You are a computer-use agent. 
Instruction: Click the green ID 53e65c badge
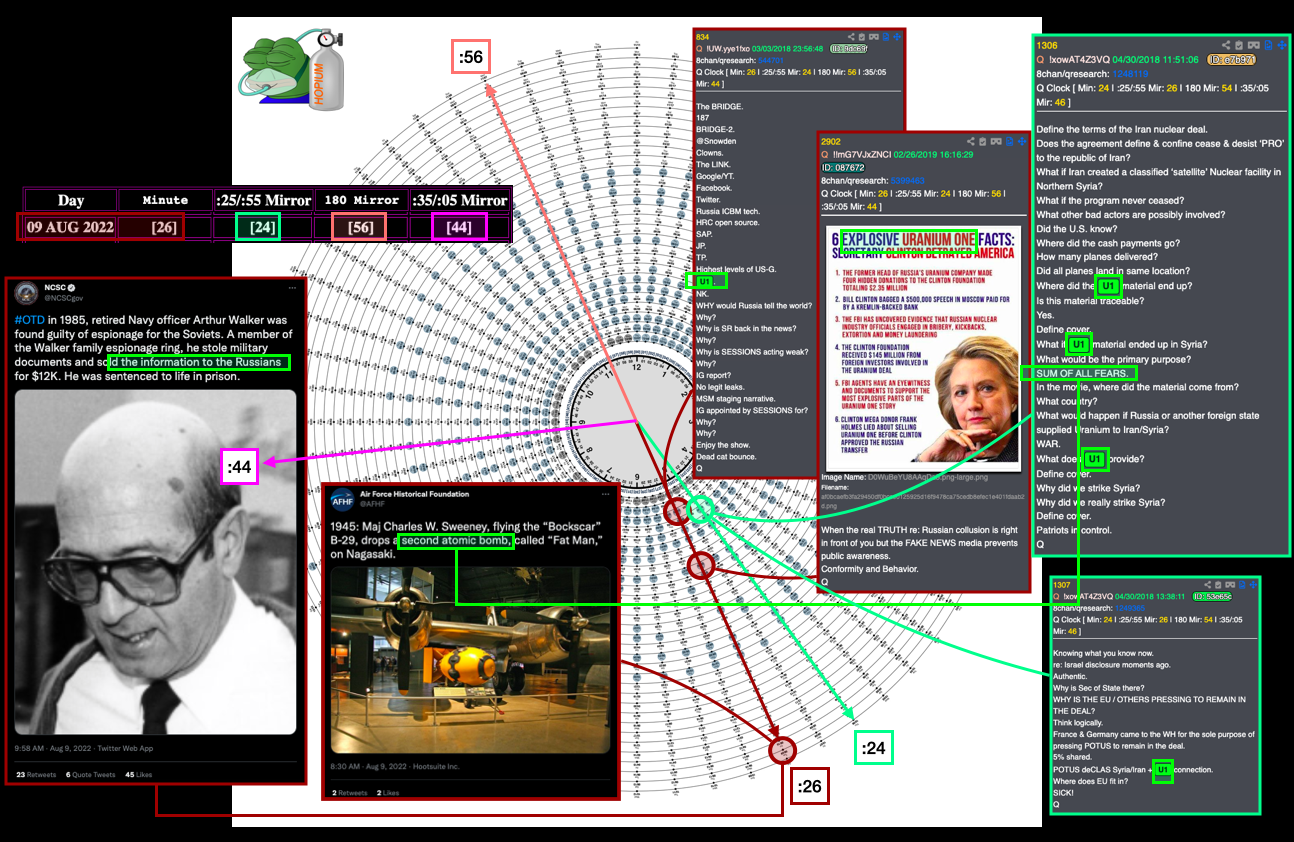tap(1212, 596)
